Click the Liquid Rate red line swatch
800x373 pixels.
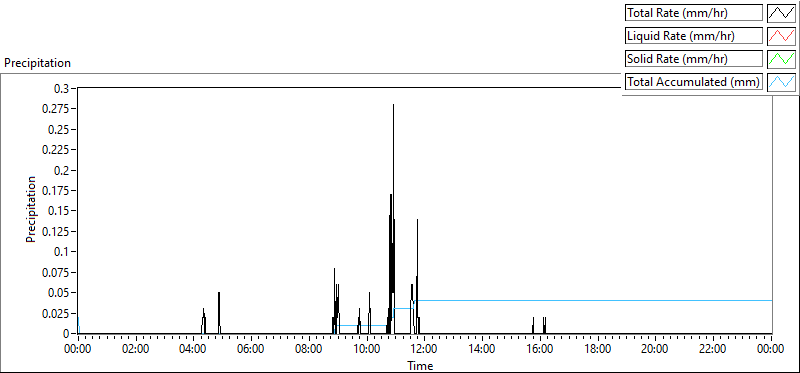tap(782, 36)
